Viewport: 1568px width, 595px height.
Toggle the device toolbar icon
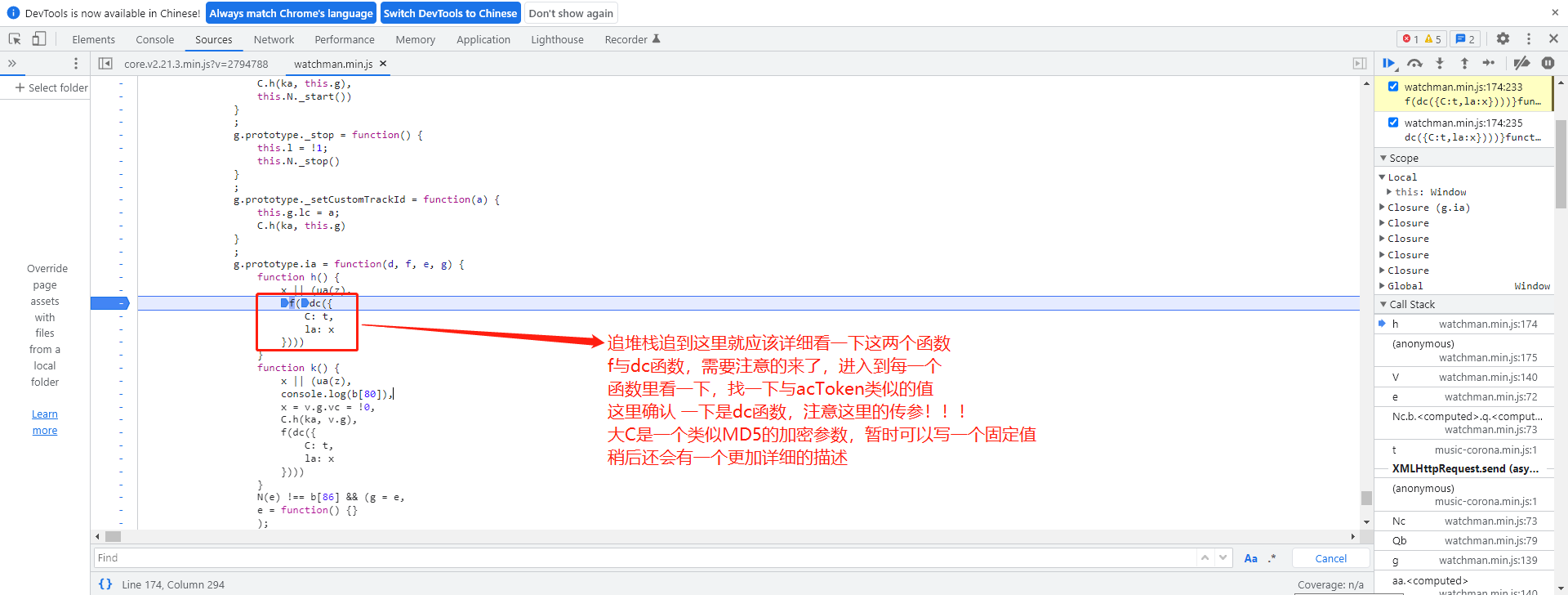coord(39,39)
